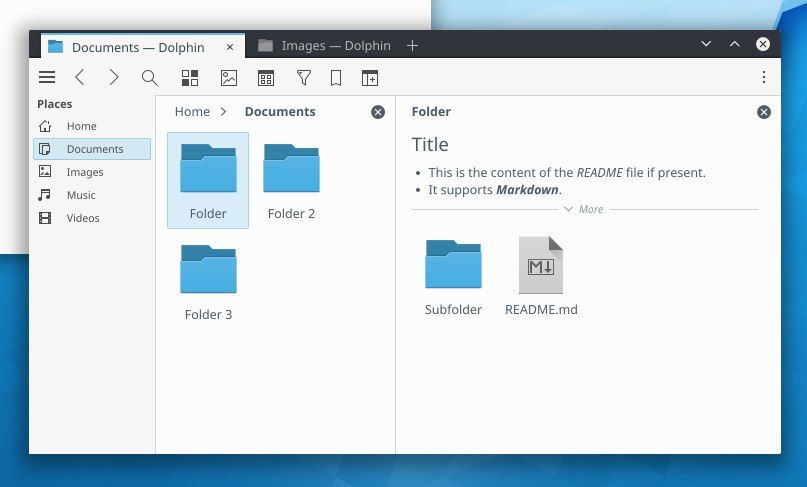
Task: Select Home in Places sidebar
Action: point(92,126)
